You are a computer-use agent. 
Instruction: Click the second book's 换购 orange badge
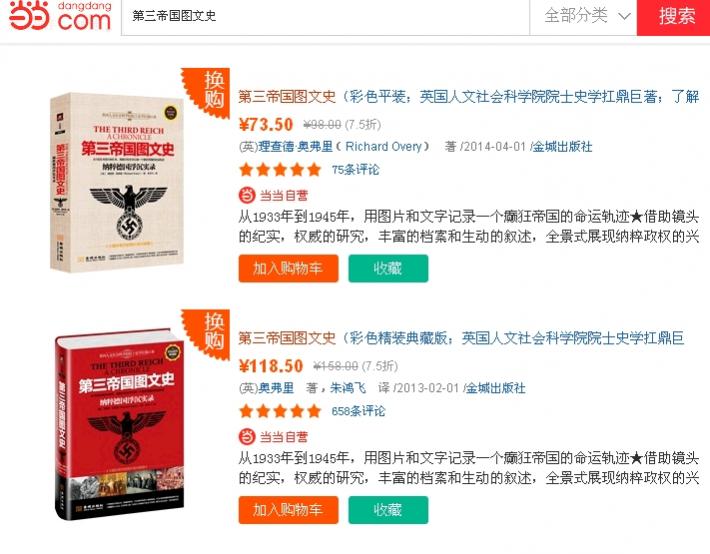pos(208,335)
